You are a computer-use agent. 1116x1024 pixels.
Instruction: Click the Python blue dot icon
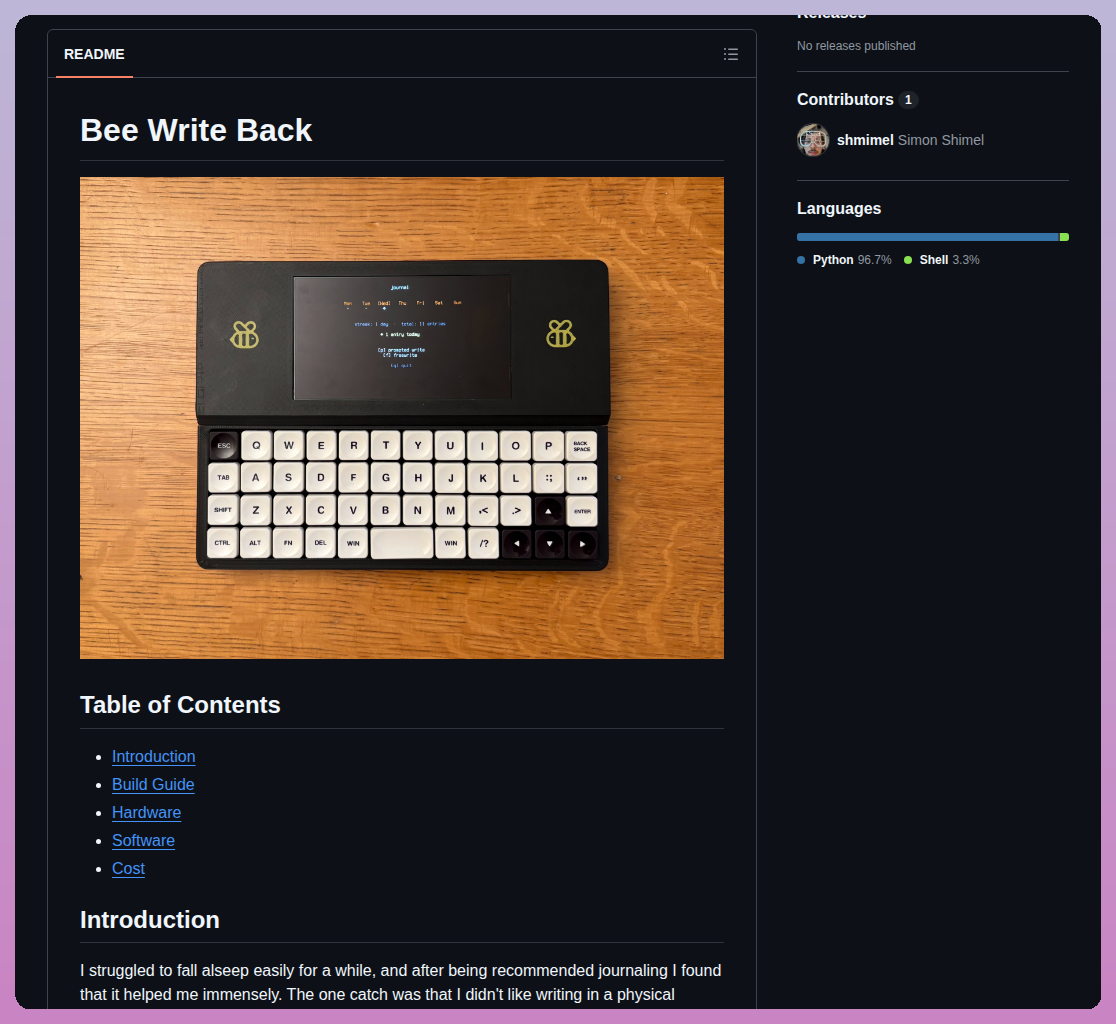pos(801,260)
